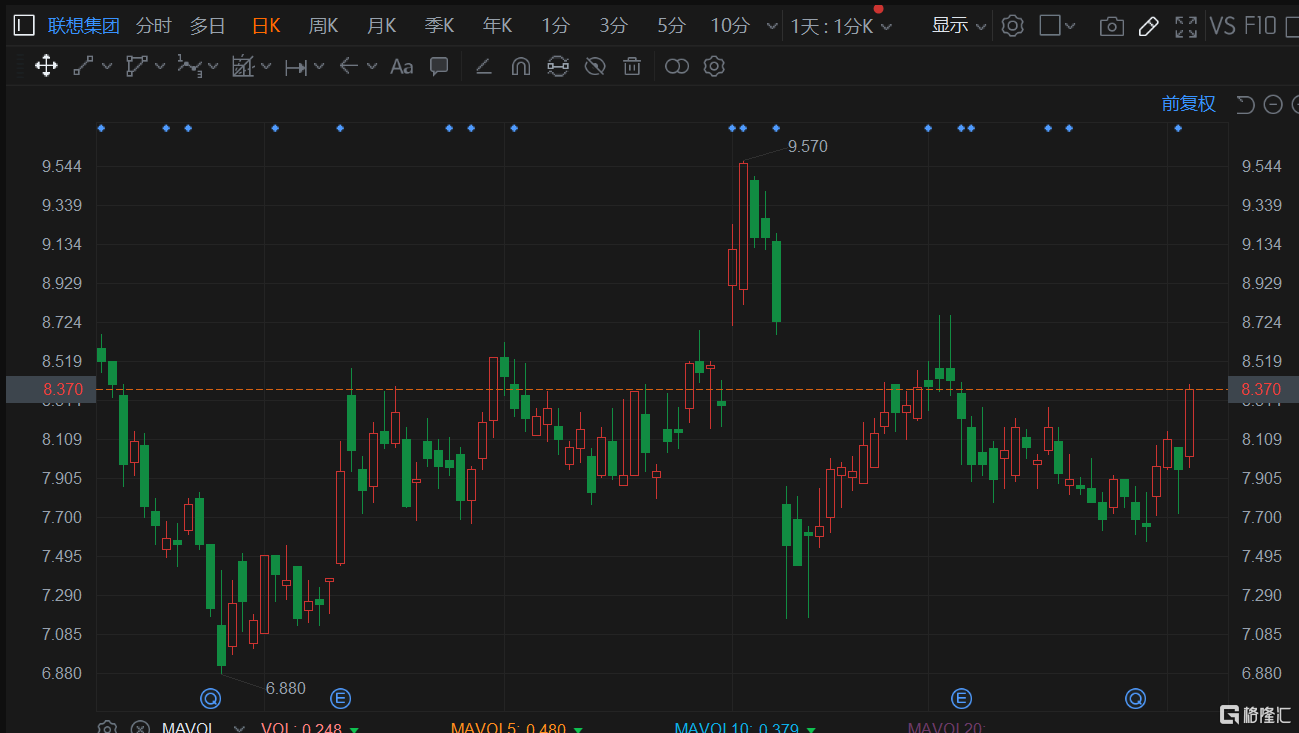Switch to 周K weekly chart tab
Image resolution: width=1299 pixels, height=733 pixels.
click(323, 26)
